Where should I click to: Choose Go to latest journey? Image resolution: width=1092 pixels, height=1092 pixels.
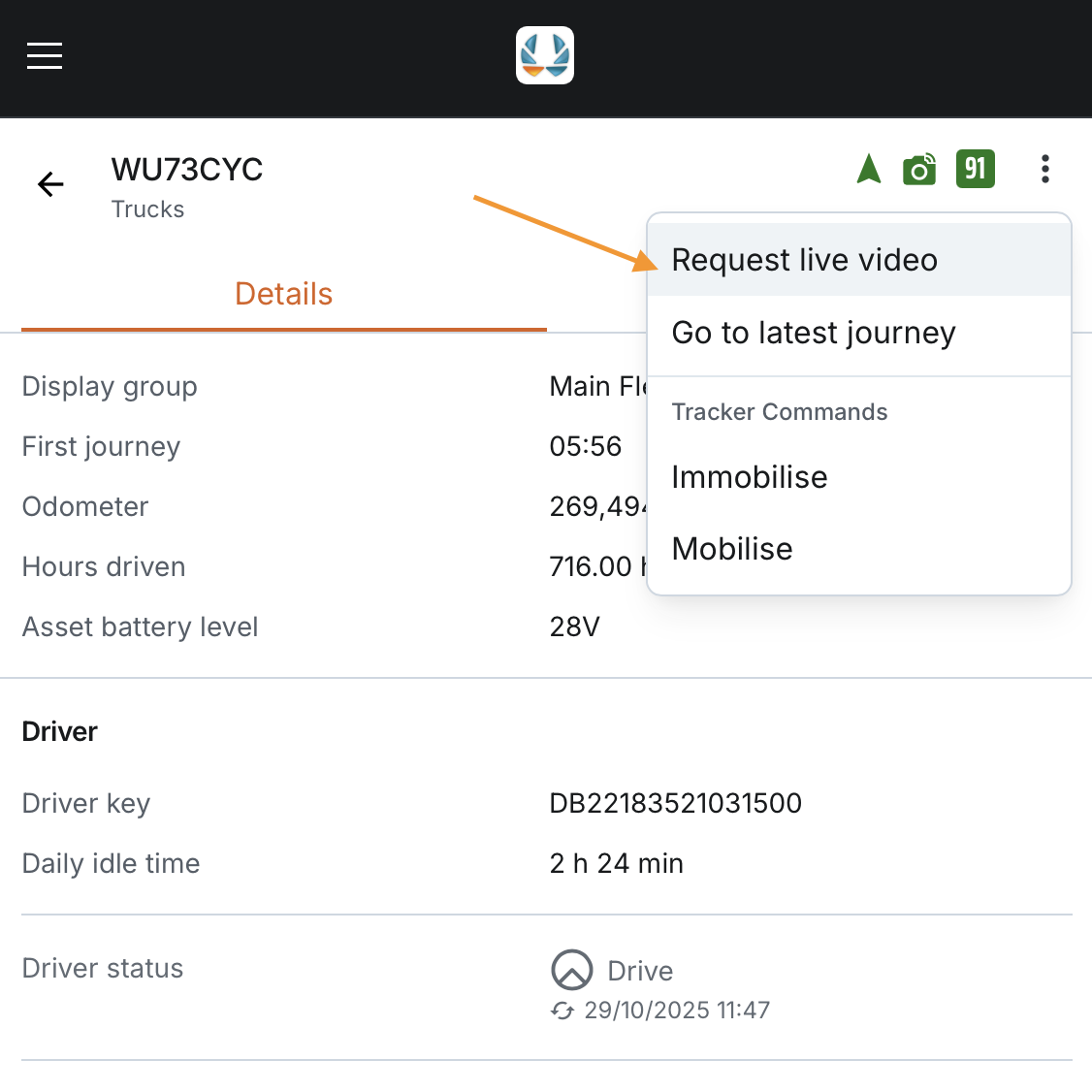coord(813,333)
